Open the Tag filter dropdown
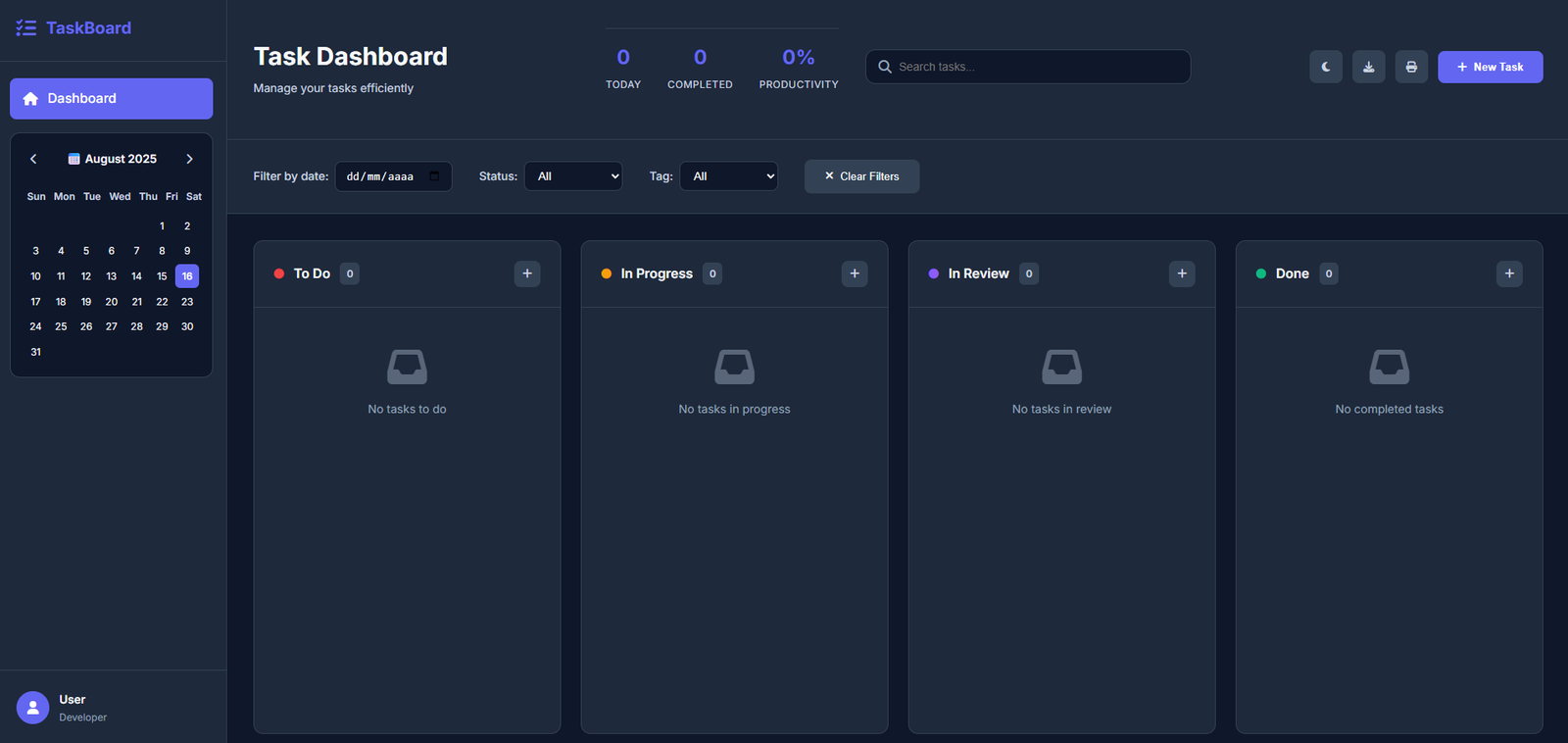This screenshot has width=1568, height=743. pos(728,176)
